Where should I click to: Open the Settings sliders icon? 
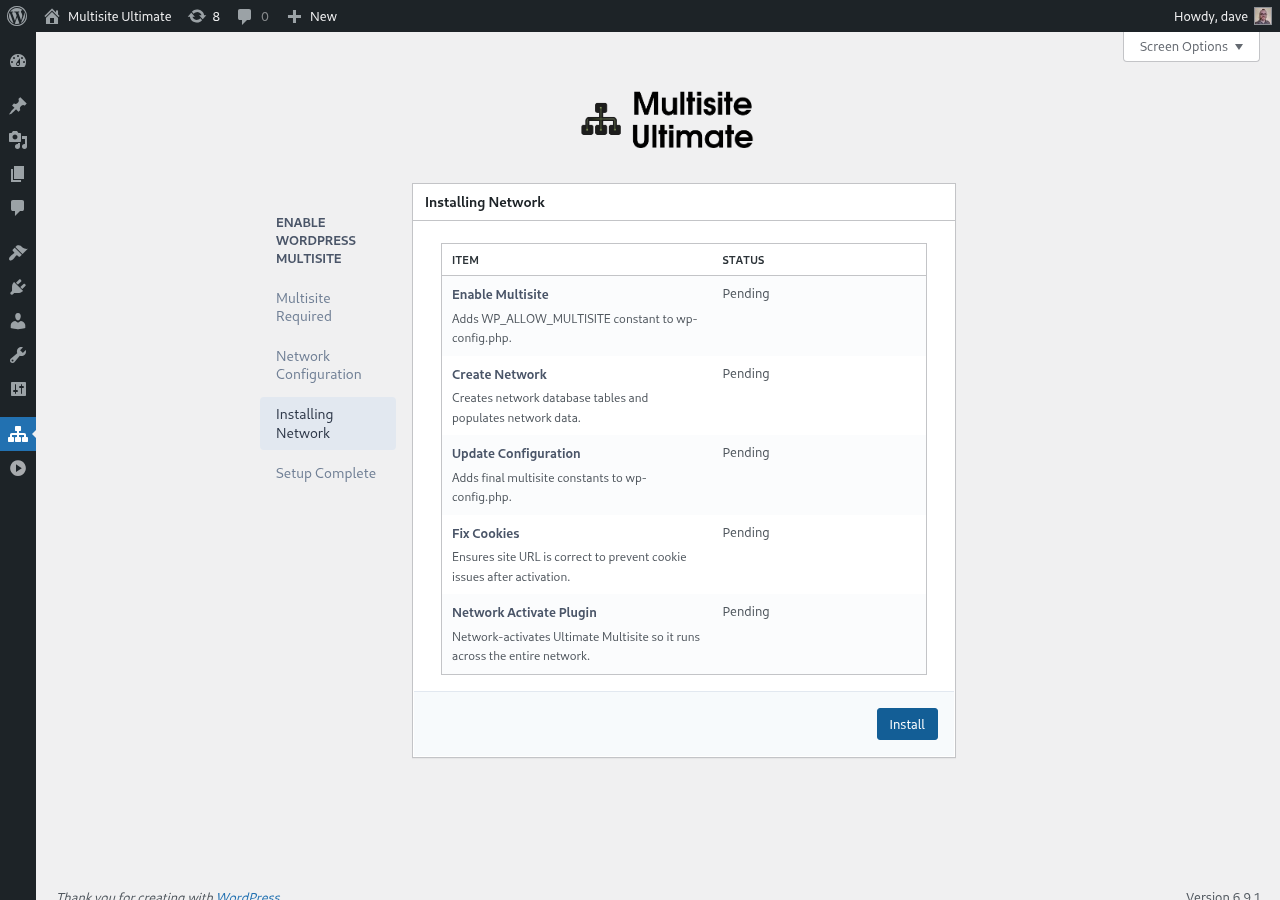point(17,389)
